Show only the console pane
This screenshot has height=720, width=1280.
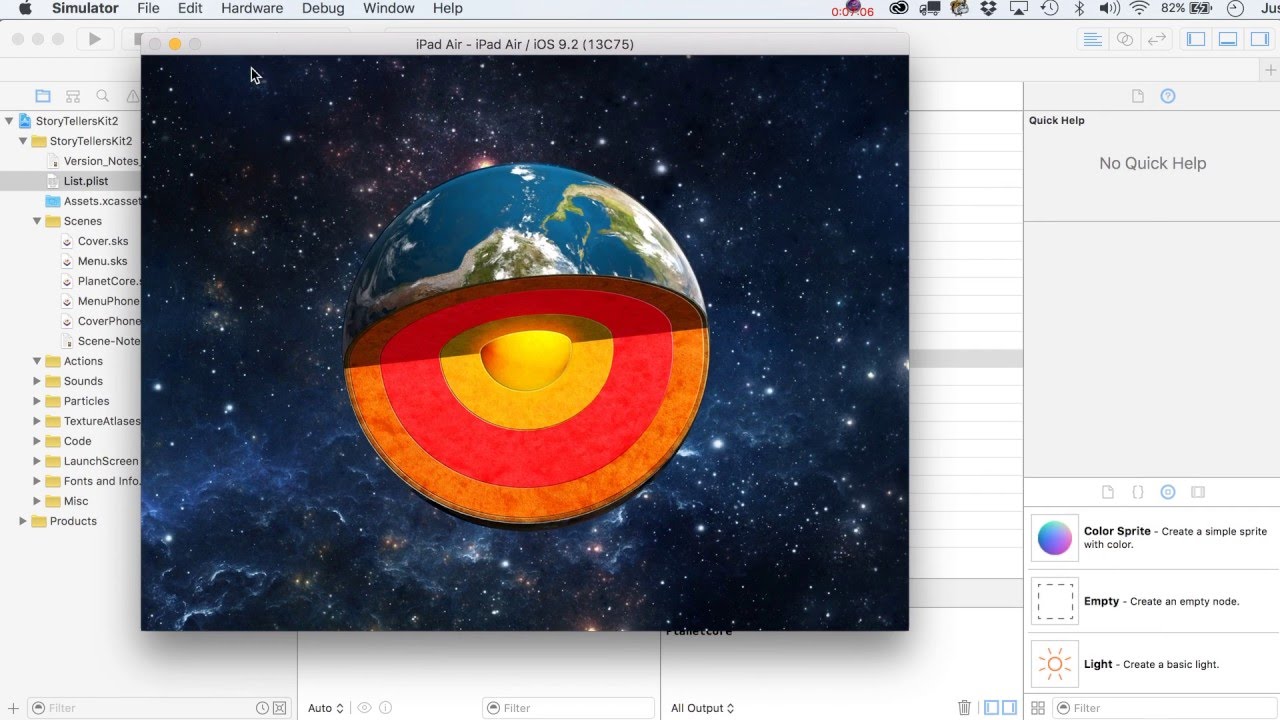[1009, 708]
